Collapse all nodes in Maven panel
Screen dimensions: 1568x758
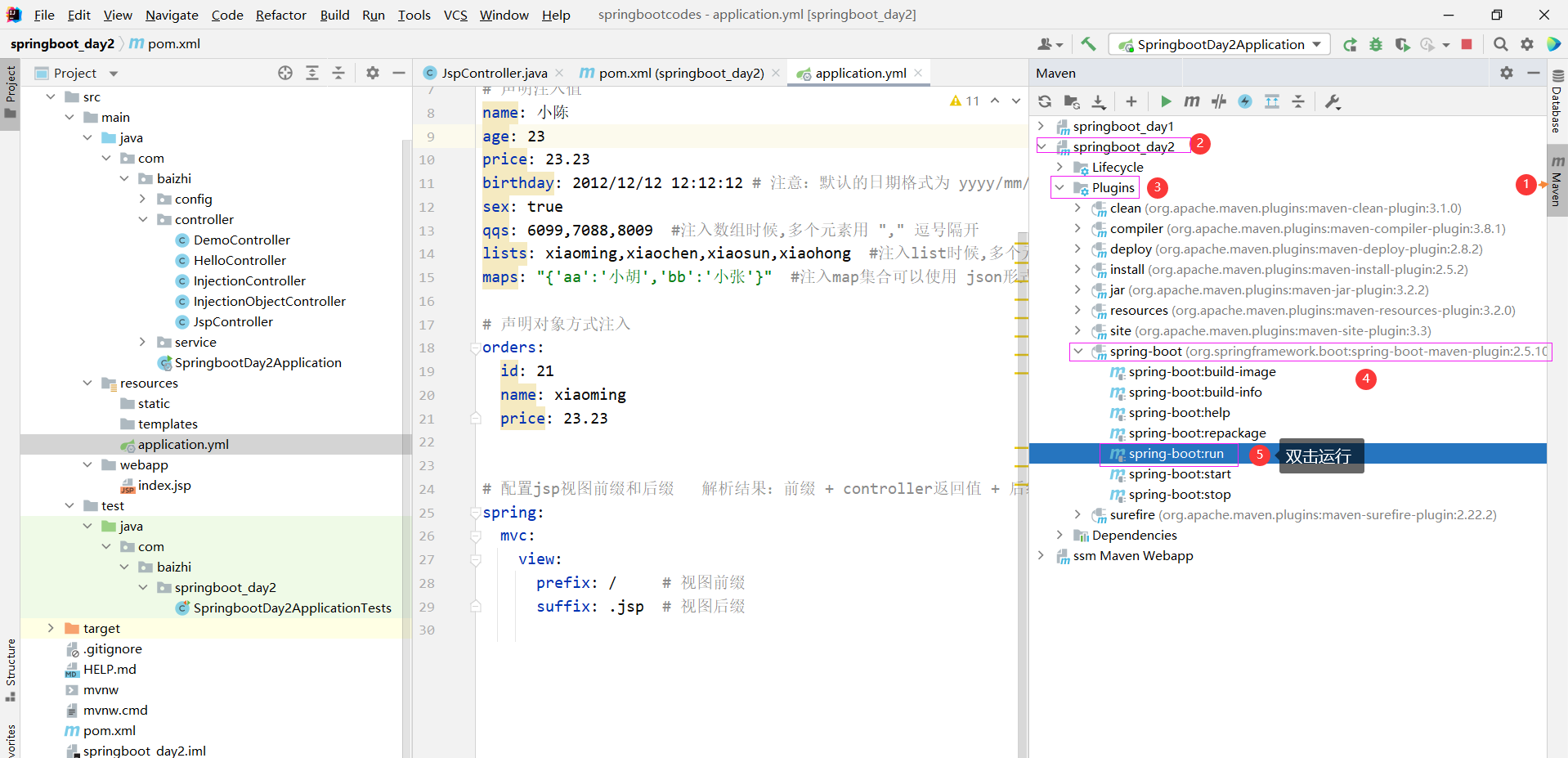click(1298, 101)
